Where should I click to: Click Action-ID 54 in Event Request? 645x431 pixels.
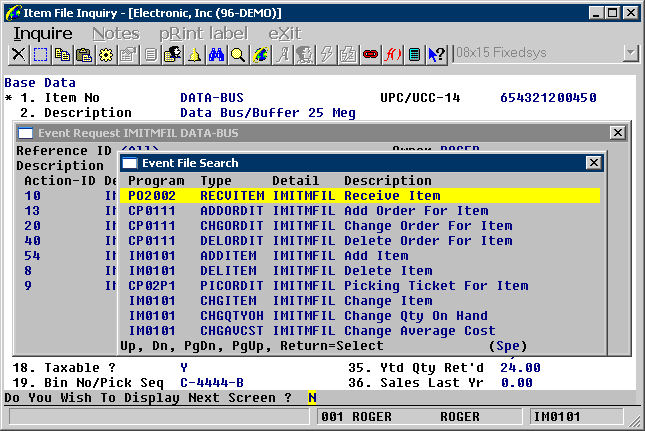tap(32, 256)
